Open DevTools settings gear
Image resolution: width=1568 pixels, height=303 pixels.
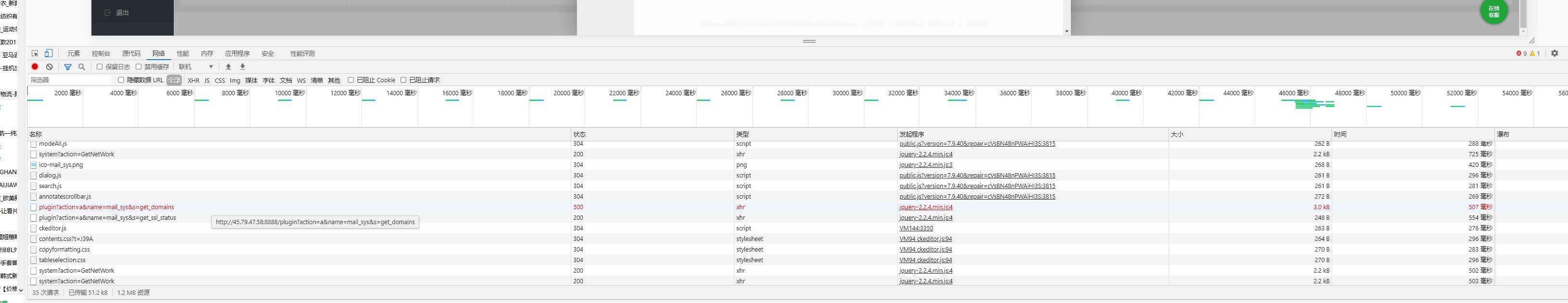pos(1554,53)
